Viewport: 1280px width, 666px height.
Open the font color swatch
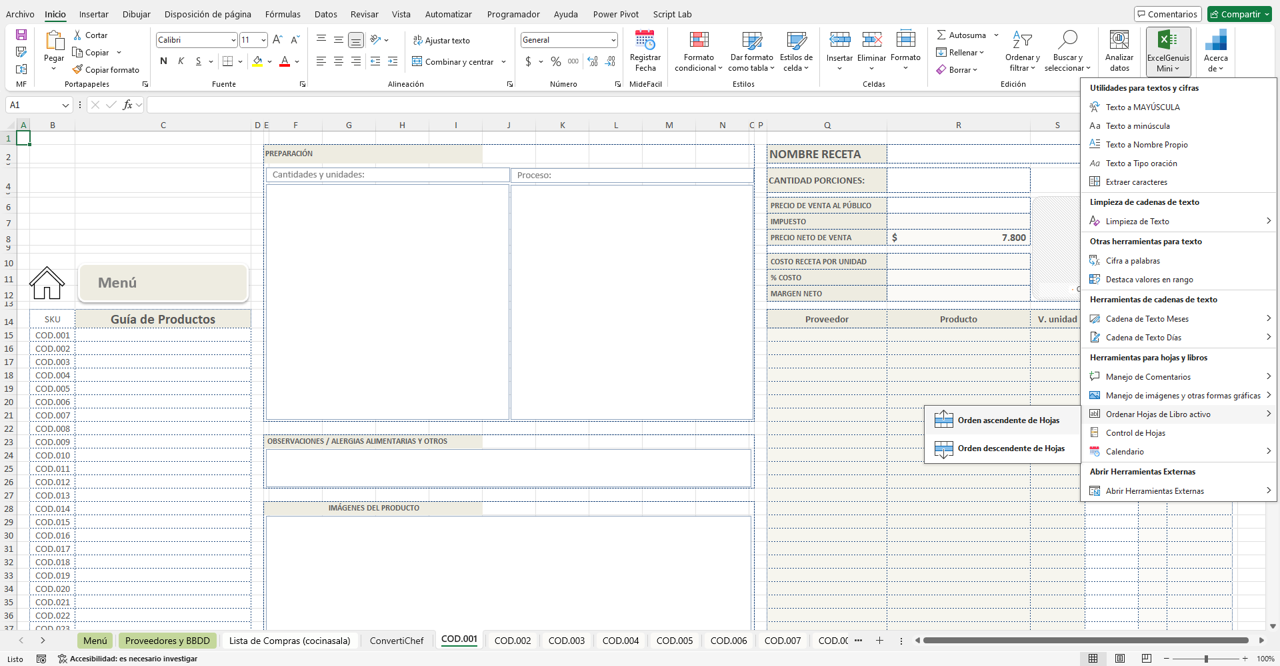tap(284, 61)
